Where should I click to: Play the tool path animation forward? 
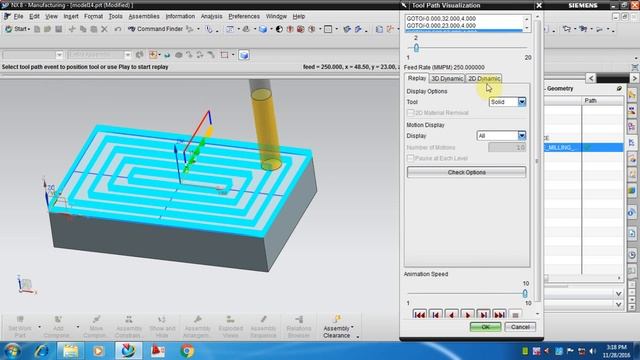467,315
